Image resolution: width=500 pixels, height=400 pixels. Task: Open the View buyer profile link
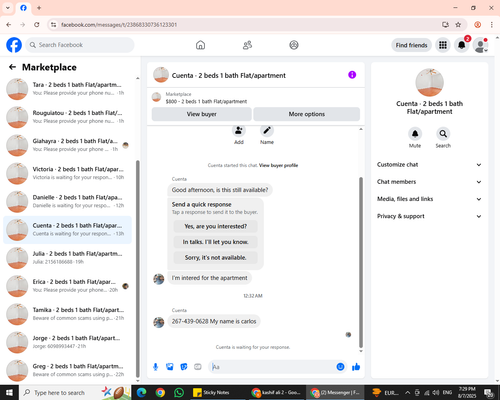278,165
